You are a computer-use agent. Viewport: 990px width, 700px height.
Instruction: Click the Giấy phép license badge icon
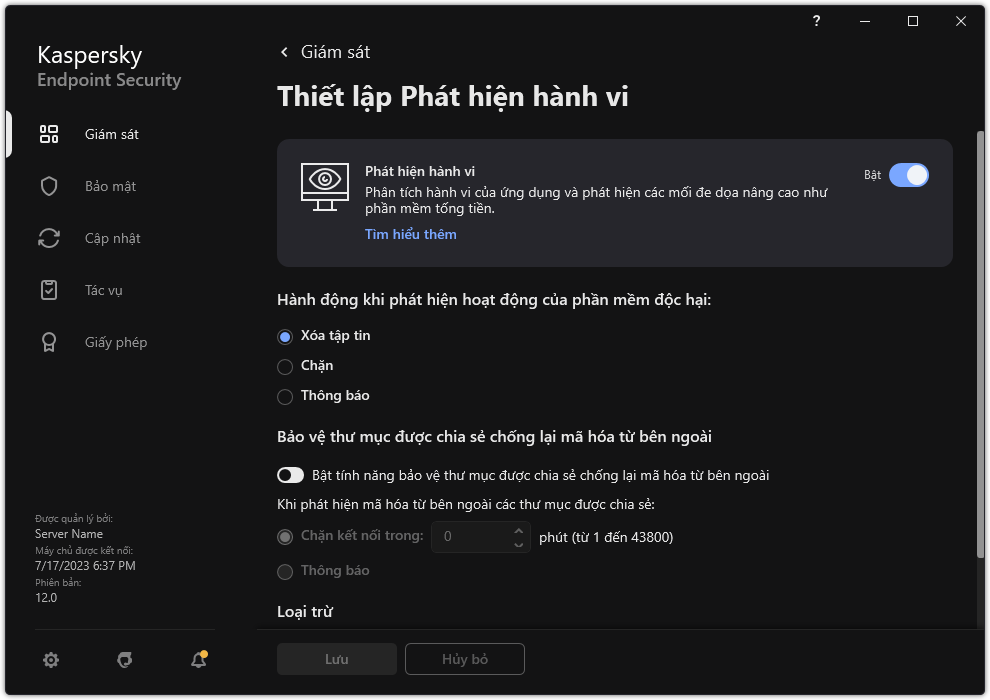click(x=49, y=342)
